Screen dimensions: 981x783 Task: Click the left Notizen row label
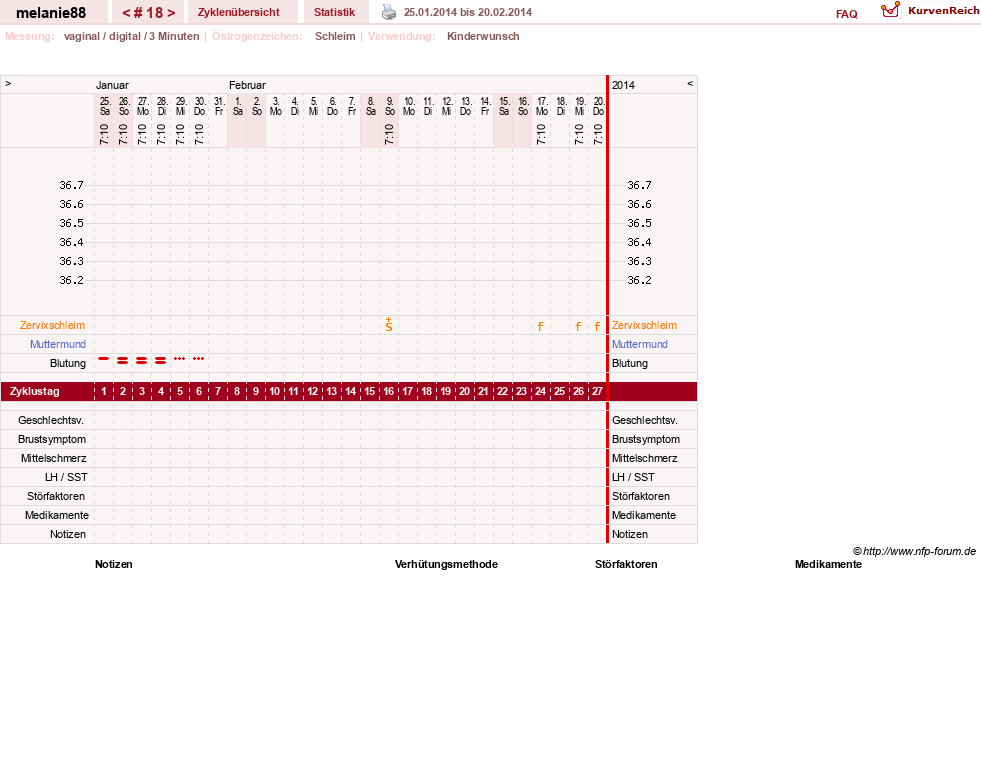(x=68, y=534)
